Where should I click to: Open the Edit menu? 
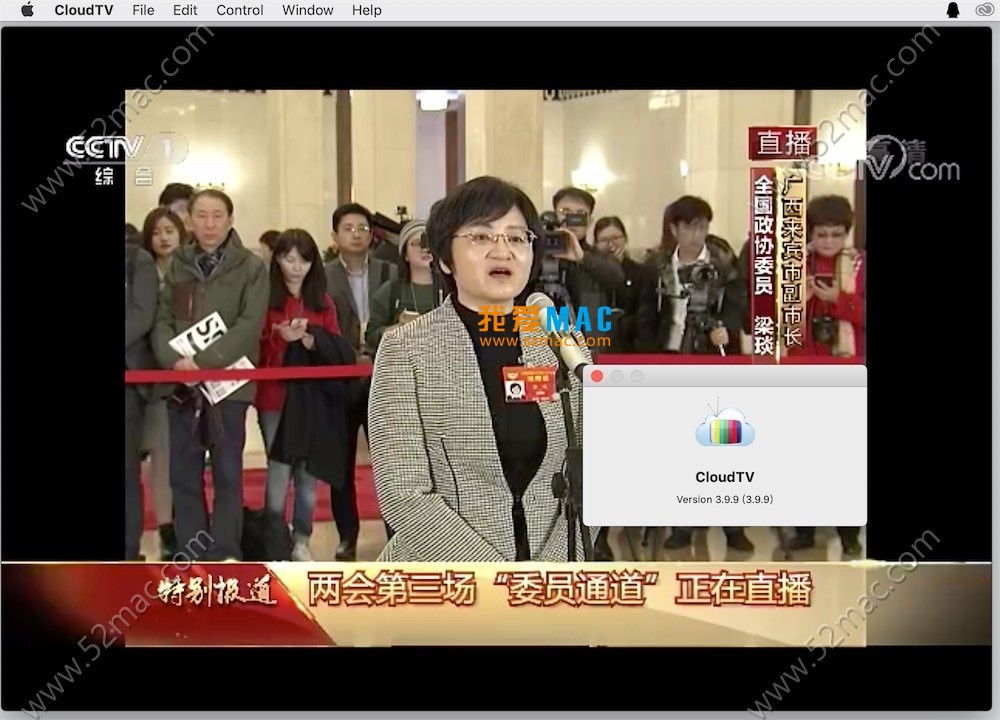184,10
